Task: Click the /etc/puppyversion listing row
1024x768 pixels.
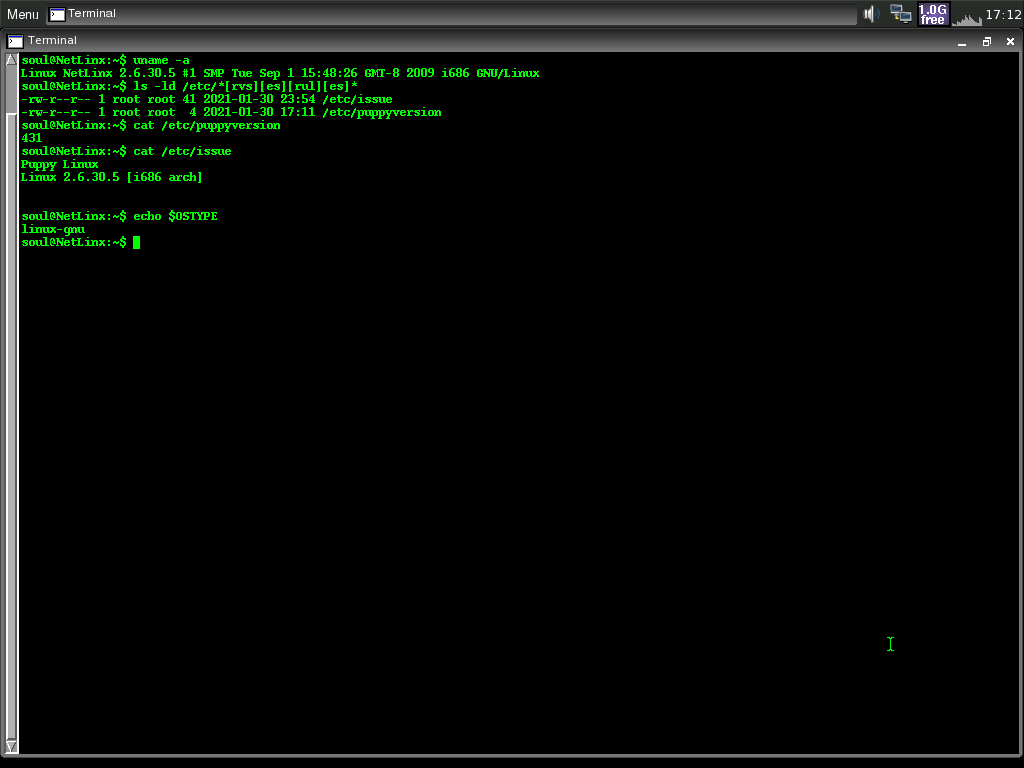Action: click(x=231, y=112)
